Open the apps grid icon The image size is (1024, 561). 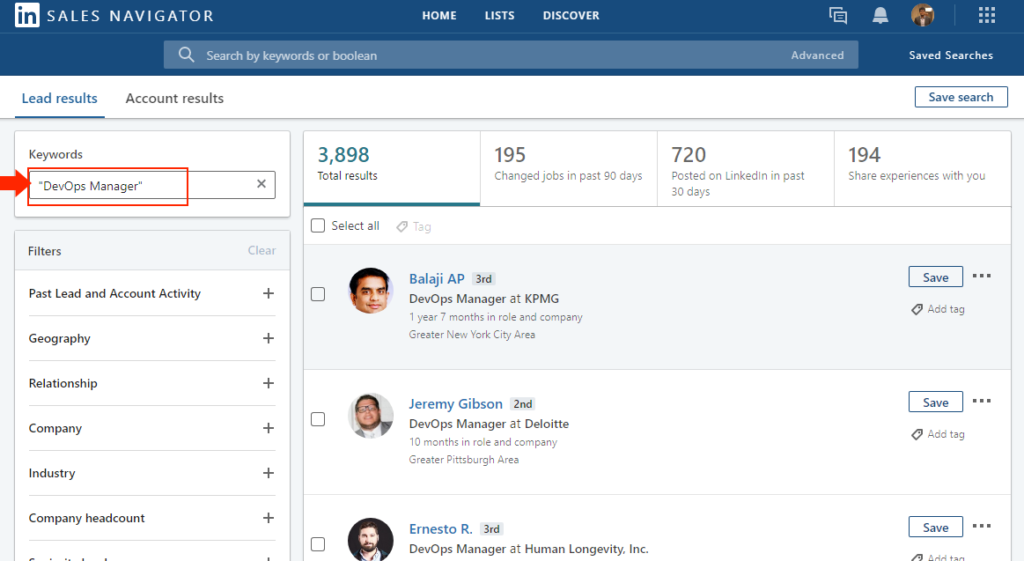tap(987, 15)
